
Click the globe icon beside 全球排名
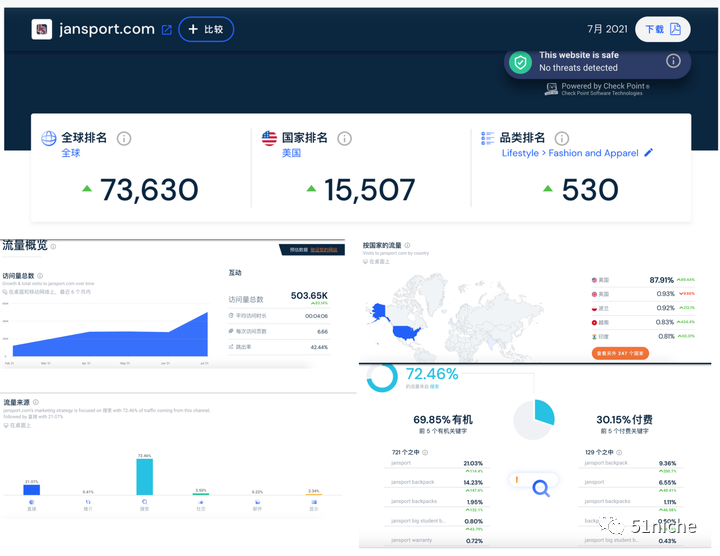tap(49, 138)
